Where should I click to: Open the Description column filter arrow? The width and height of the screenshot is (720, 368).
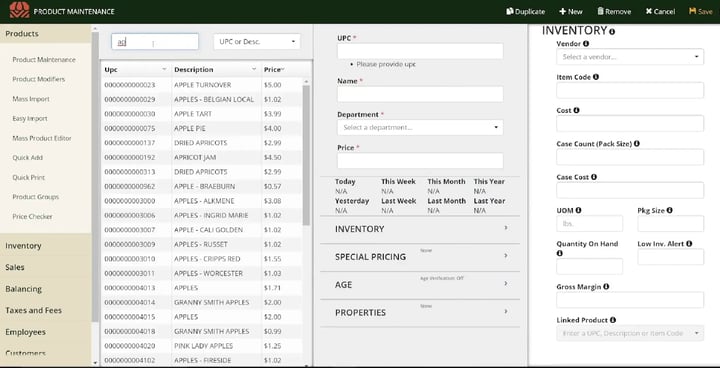click(253, 69)
